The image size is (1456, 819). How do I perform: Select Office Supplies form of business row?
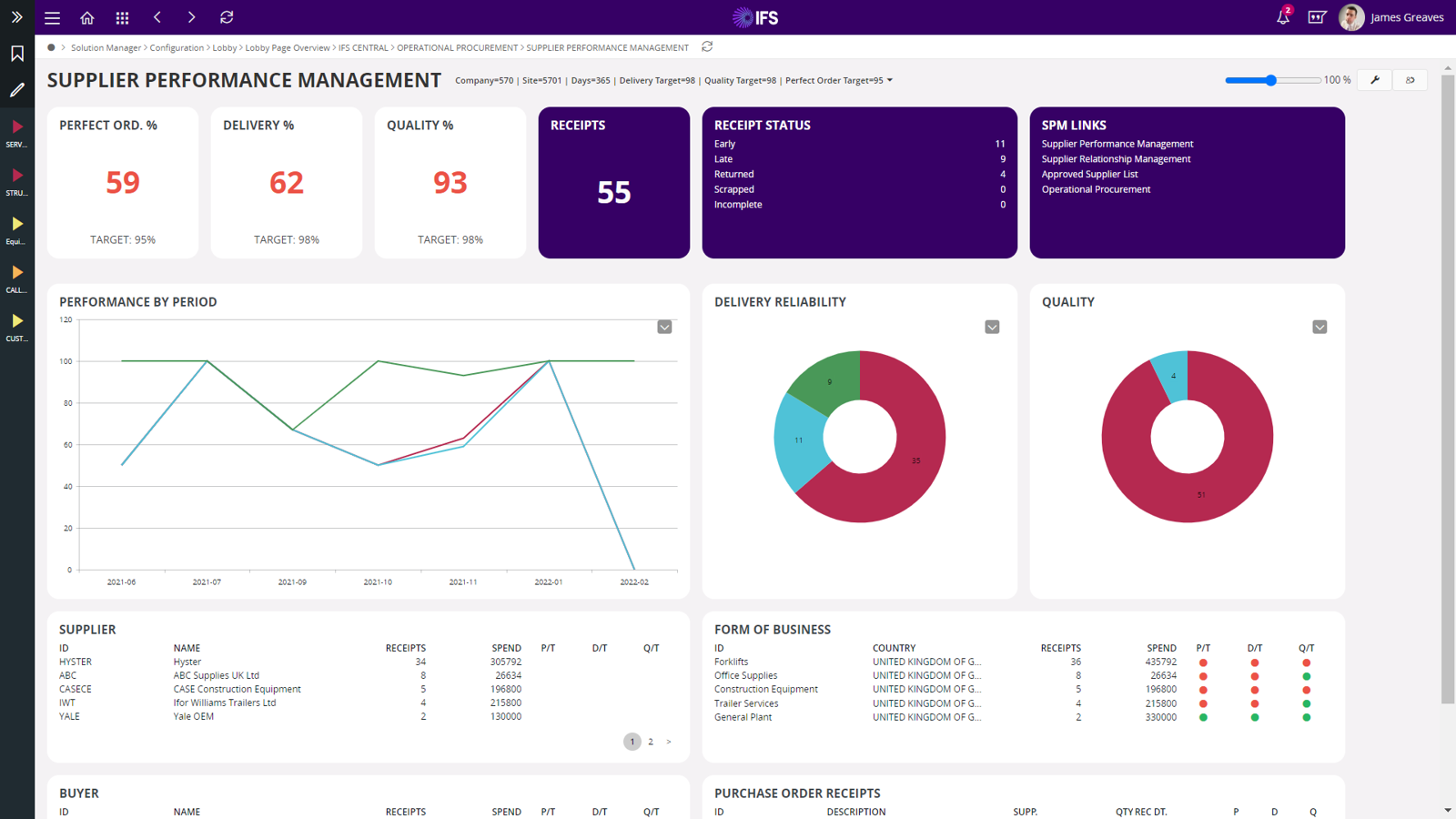(x=1023, y=675)
